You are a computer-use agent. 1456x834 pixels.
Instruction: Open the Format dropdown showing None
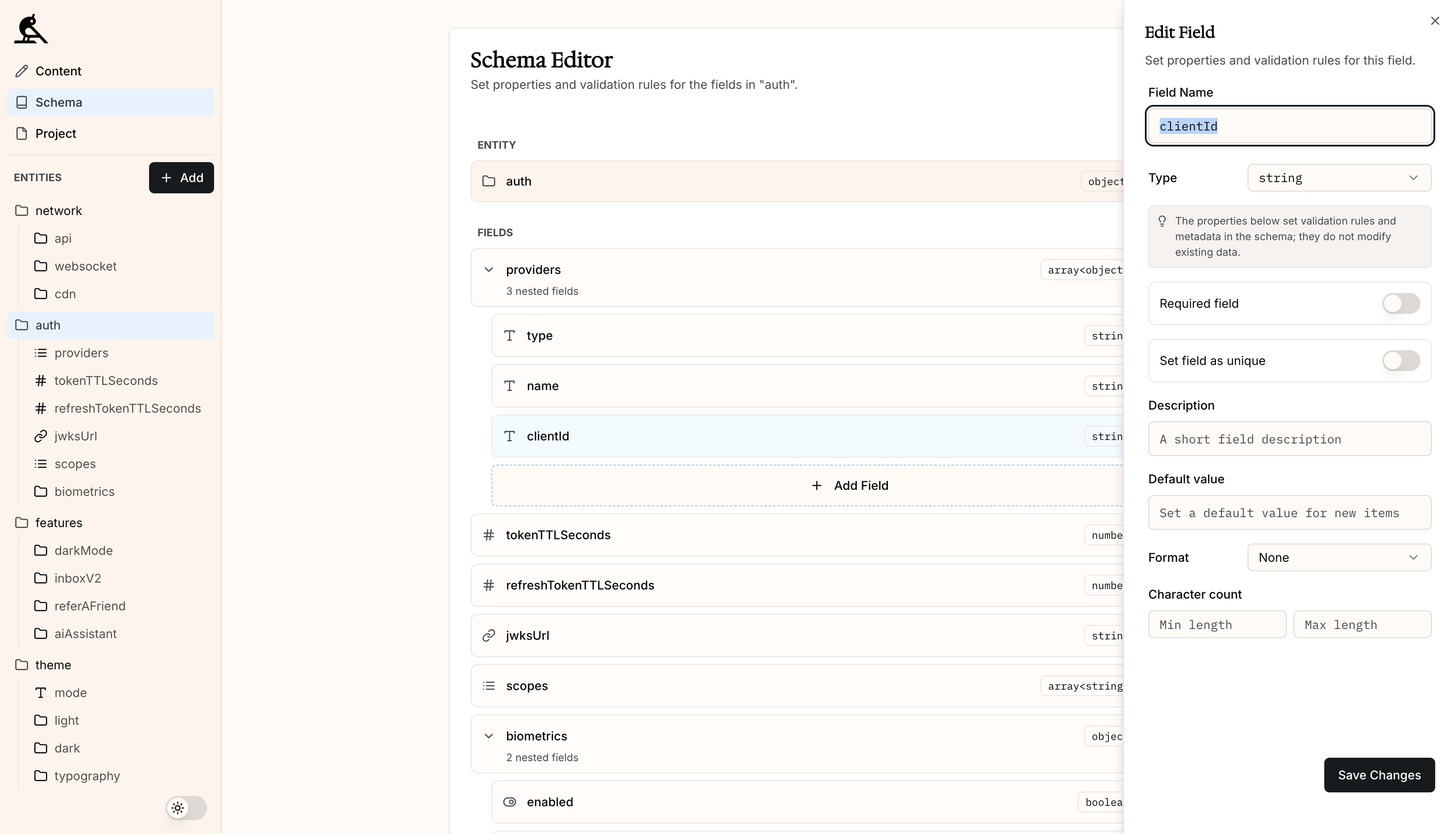(x=1339, y=557)
